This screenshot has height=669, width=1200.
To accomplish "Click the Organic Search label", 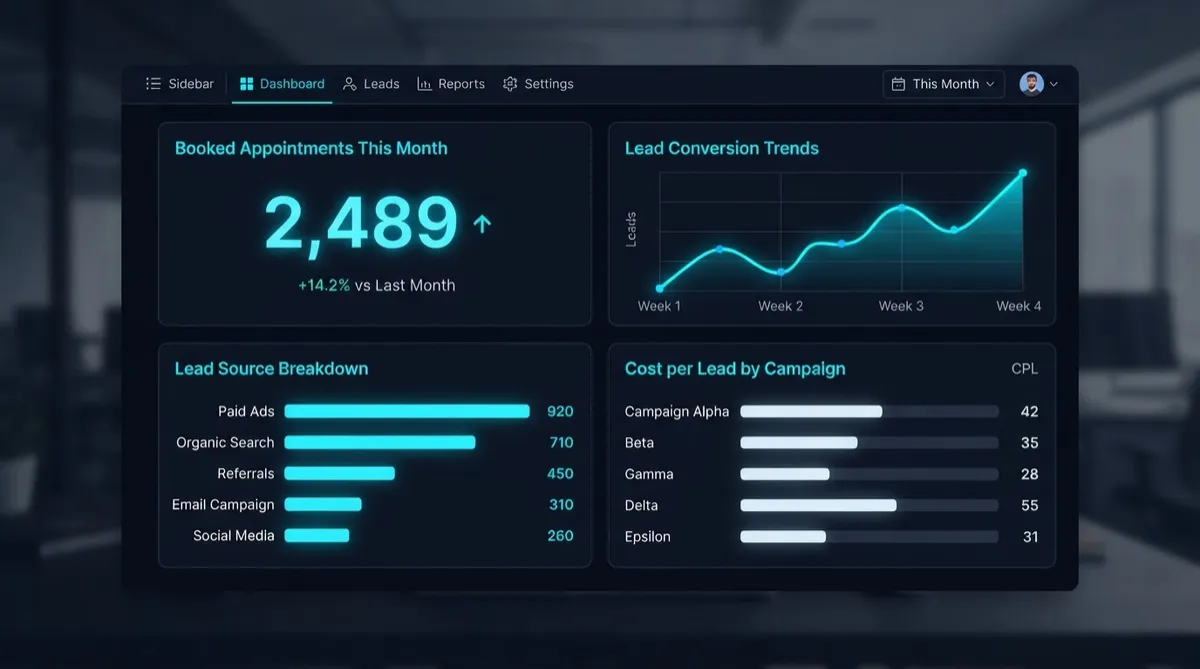I will (225, 442).
